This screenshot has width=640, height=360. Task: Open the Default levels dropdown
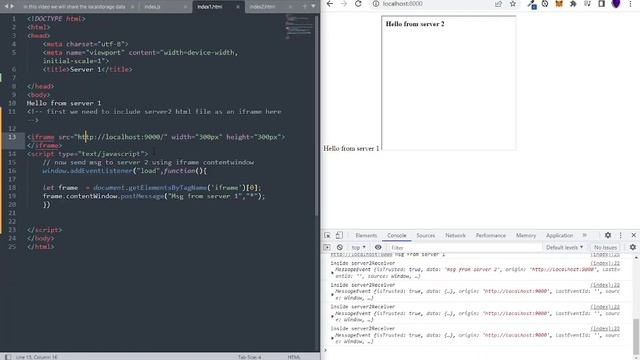pos(564,247)
